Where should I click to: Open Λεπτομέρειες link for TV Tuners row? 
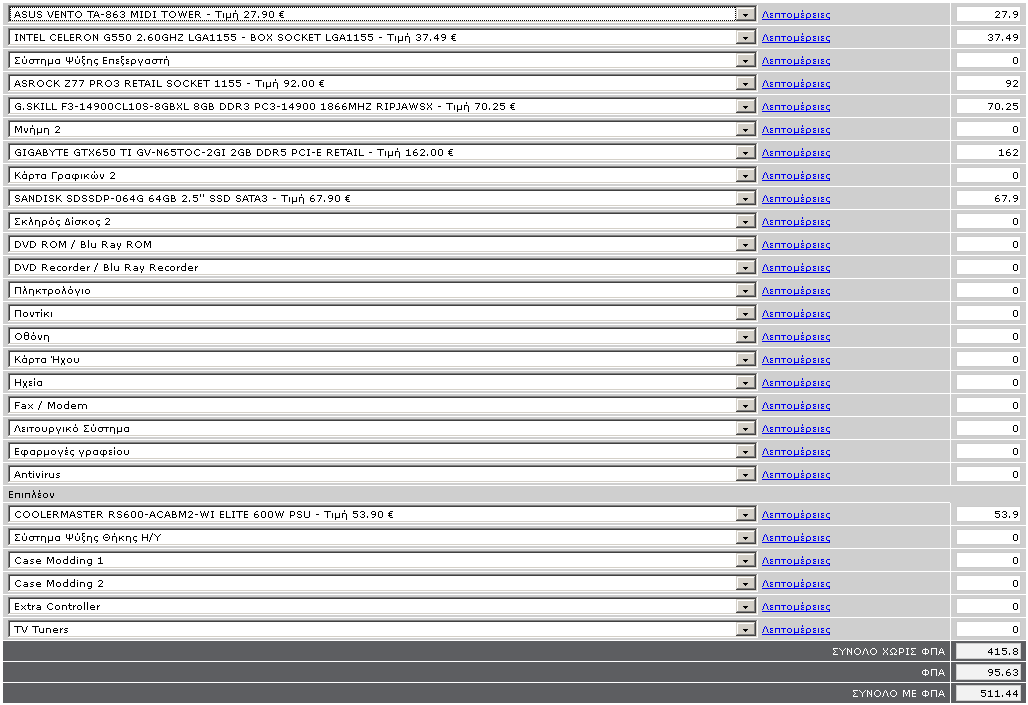click(796, 629)
